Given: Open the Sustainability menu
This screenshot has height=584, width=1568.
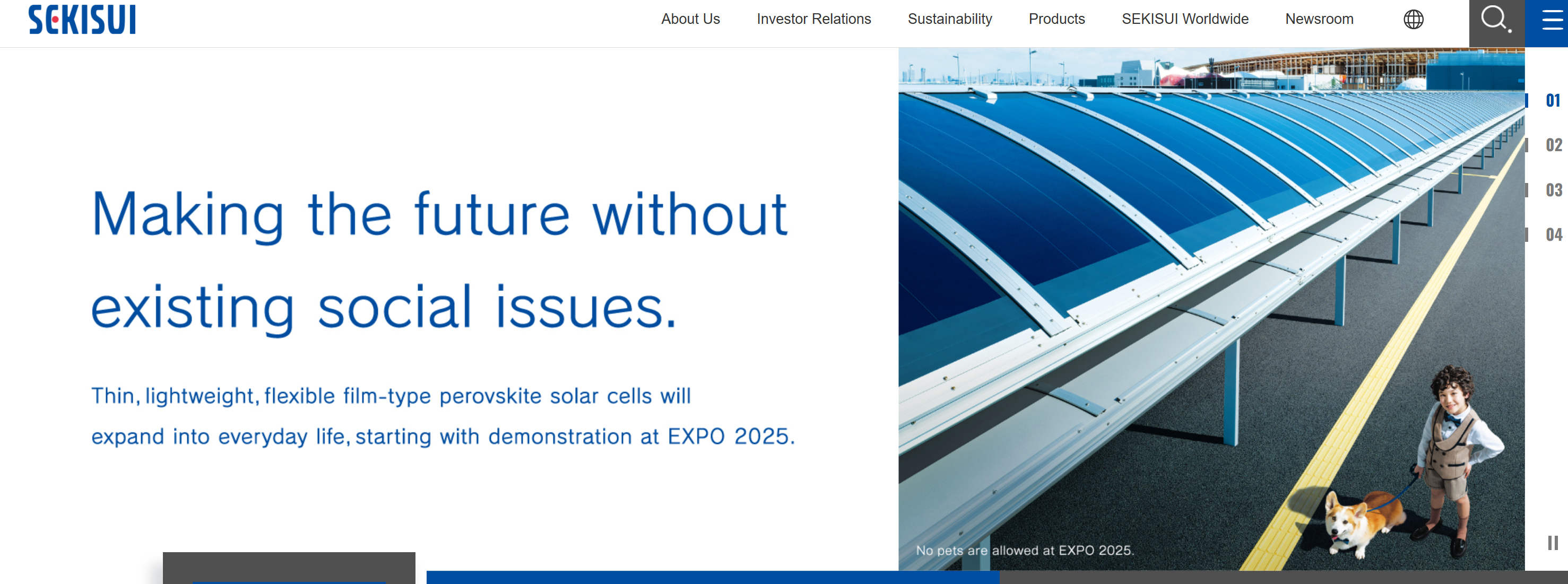Looking at the screenshot, I should point(950,20).
